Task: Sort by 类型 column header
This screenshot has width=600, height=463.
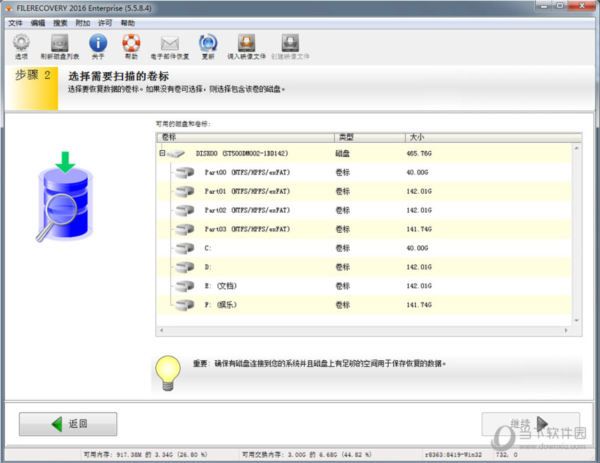Action: [x=370, y=137]
